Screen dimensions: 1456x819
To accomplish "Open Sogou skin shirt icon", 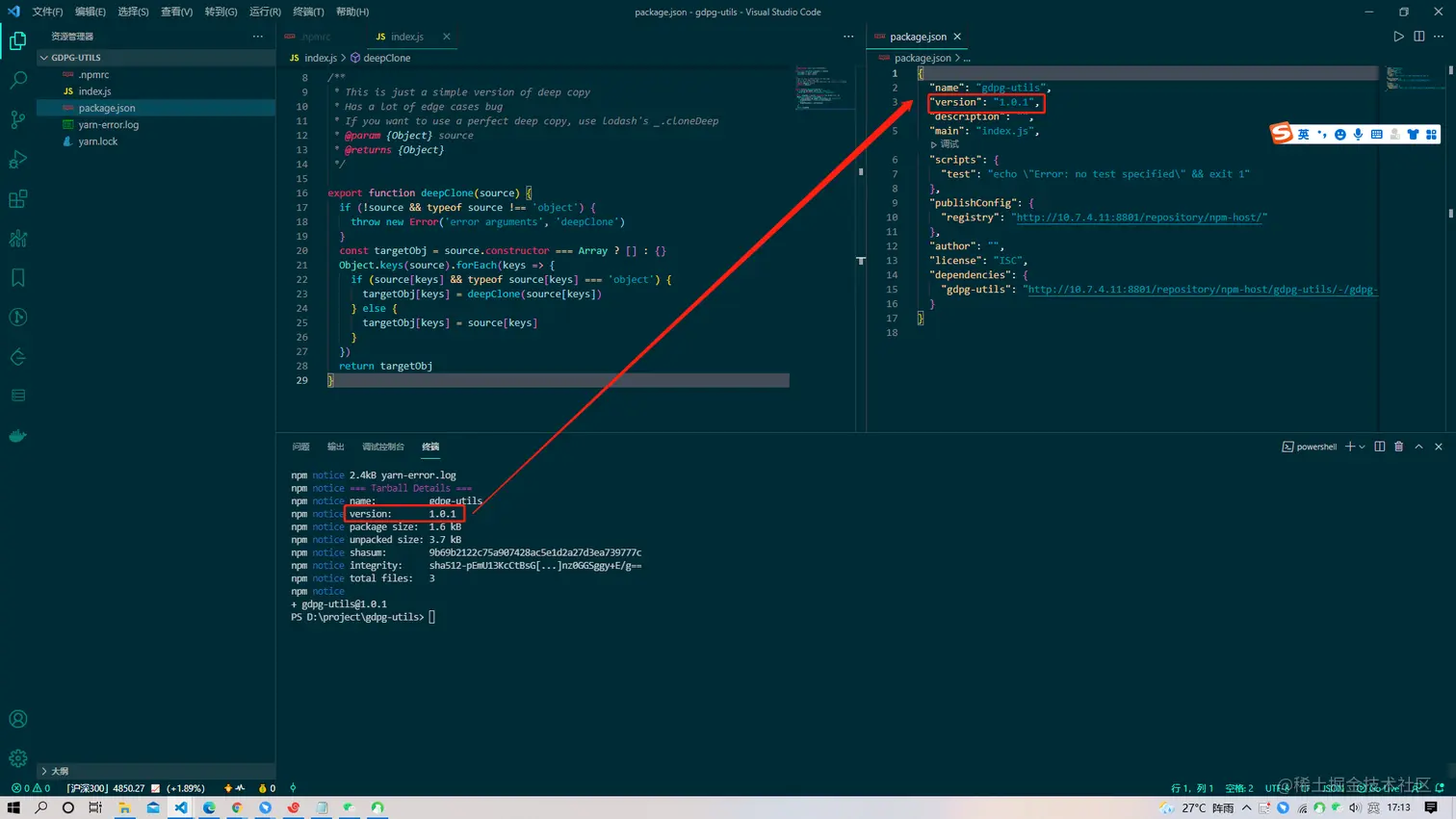I will (x=1413, y=135).
